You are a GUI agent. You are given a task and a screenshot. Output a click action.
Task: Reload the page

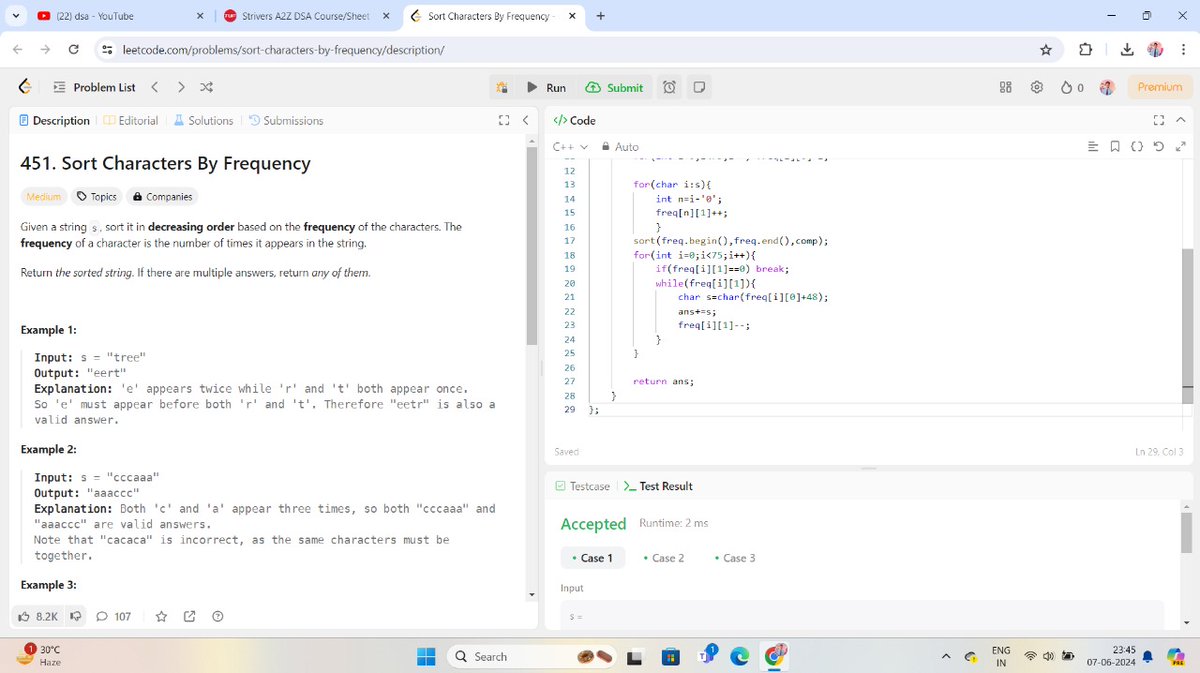click(x=74, y=49)
